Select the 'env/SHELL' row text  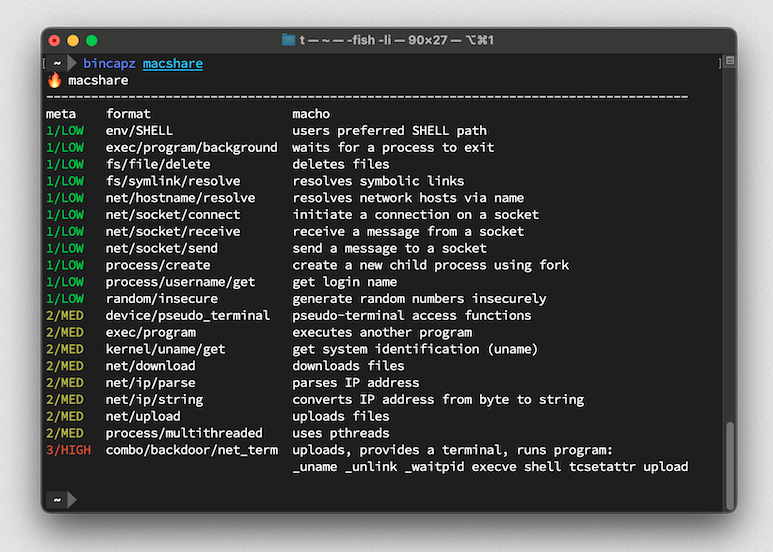tap(139, 131)
